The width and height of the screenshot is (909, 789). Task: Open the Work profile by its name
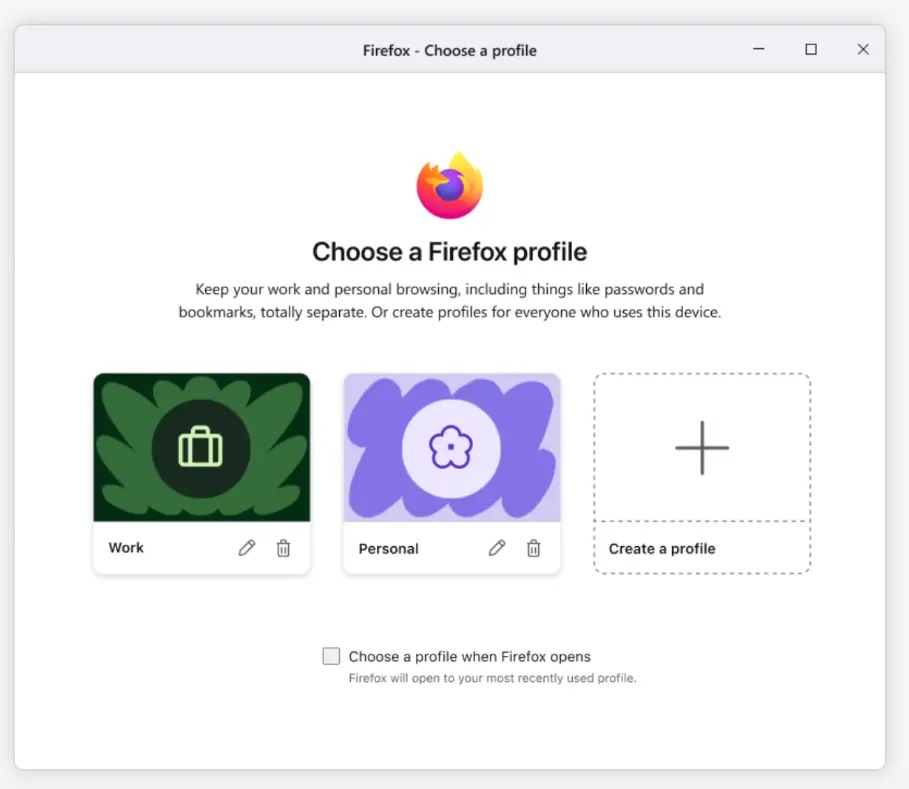(x=126, y=548)
